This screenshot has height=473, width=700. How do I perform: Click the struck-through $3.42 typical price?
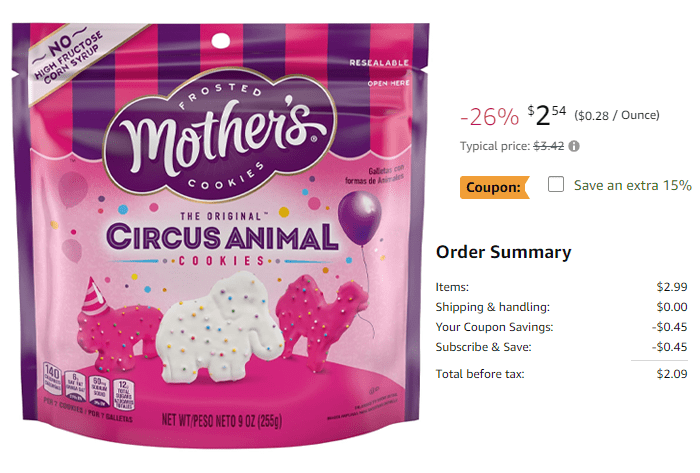(547, 146)
